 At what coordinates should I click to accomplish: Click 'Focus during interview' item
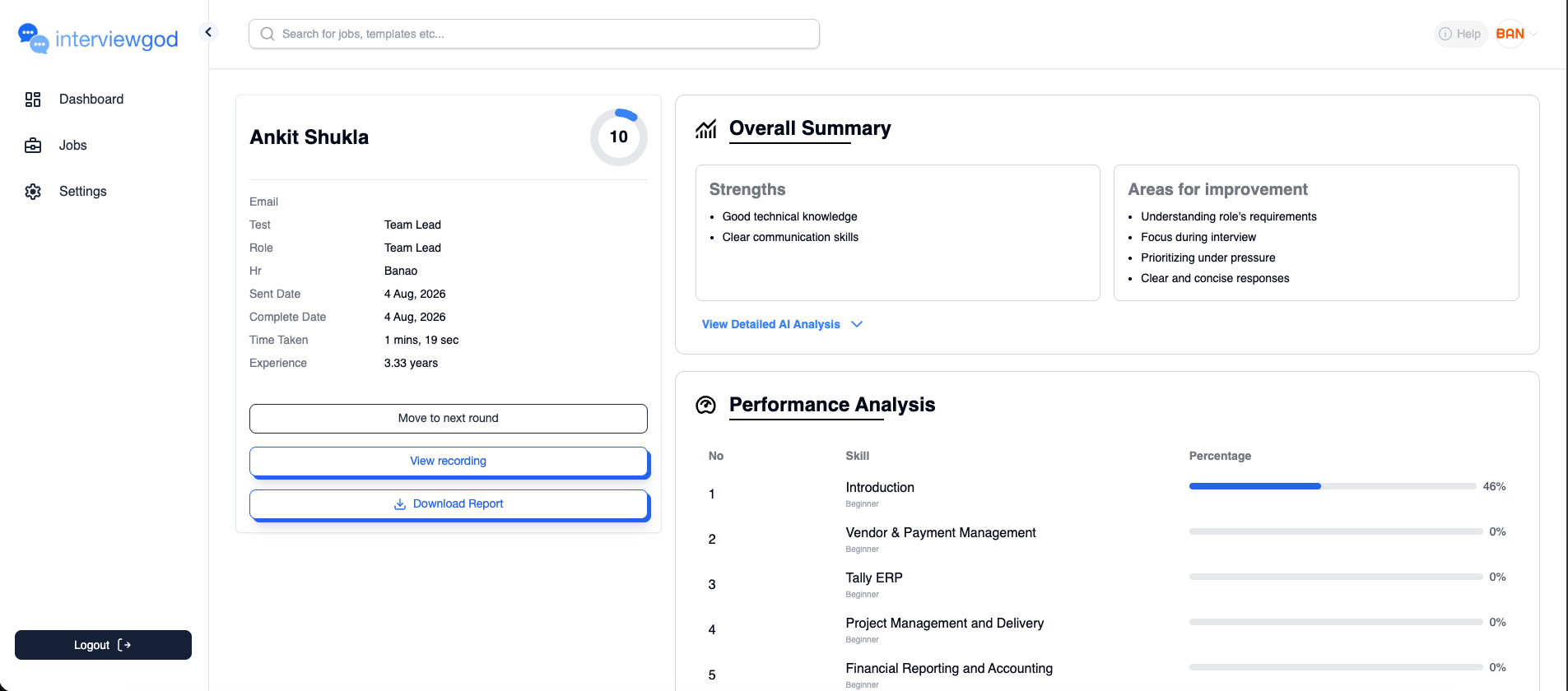1198,237
